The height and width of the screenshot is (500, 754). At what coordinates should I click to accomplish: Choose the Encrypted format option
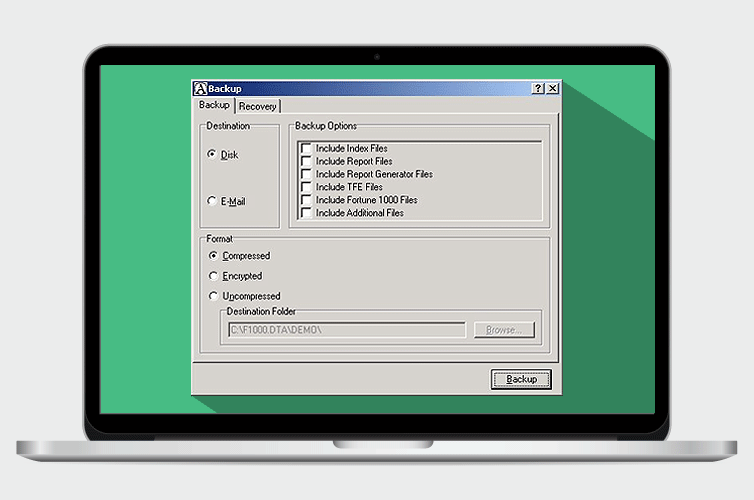(213, 275)
